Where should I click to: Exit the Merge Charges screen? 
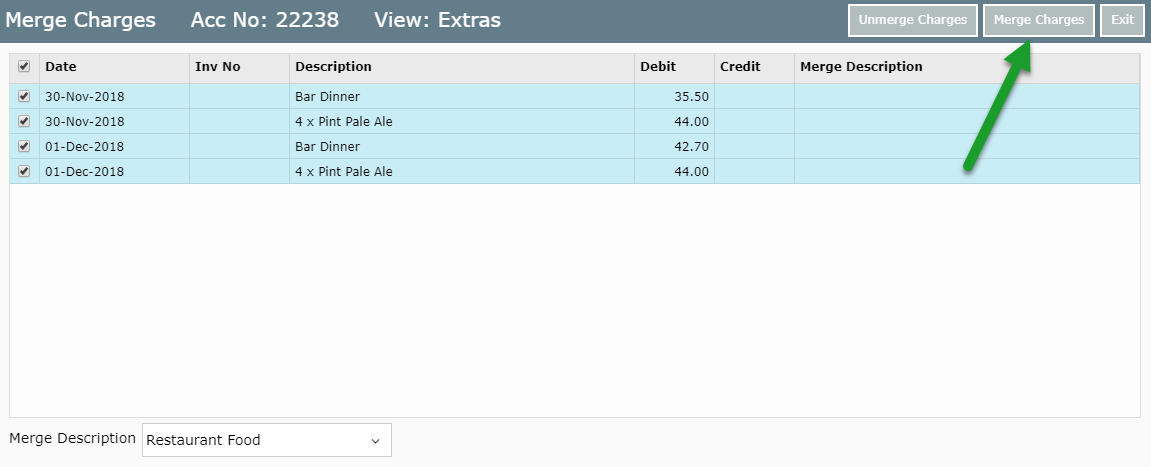[x=1122, y=20]
